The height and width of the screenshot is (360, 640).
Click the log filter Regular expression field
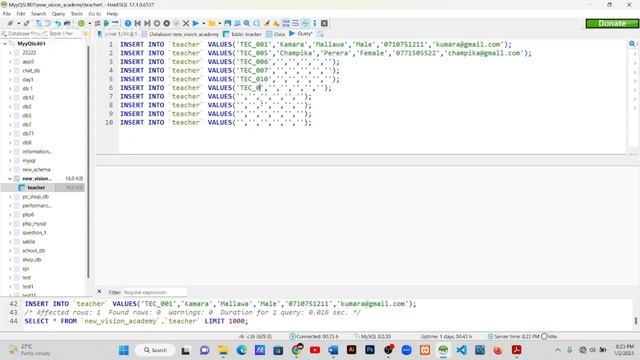coord(155,292)
